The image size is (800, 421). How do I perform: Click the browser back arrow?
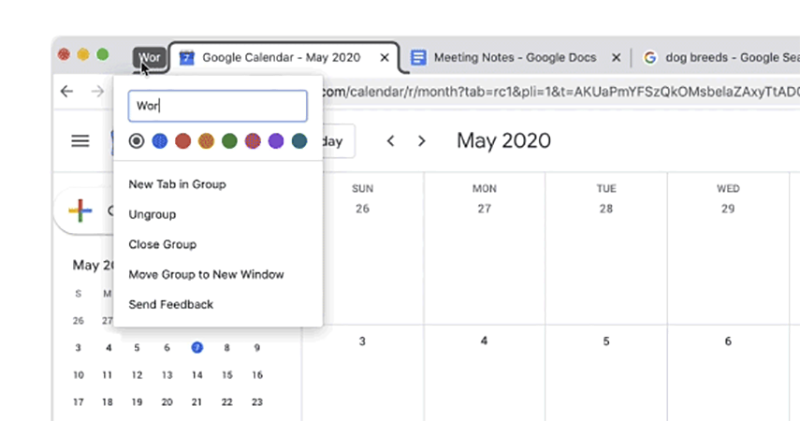67,92
